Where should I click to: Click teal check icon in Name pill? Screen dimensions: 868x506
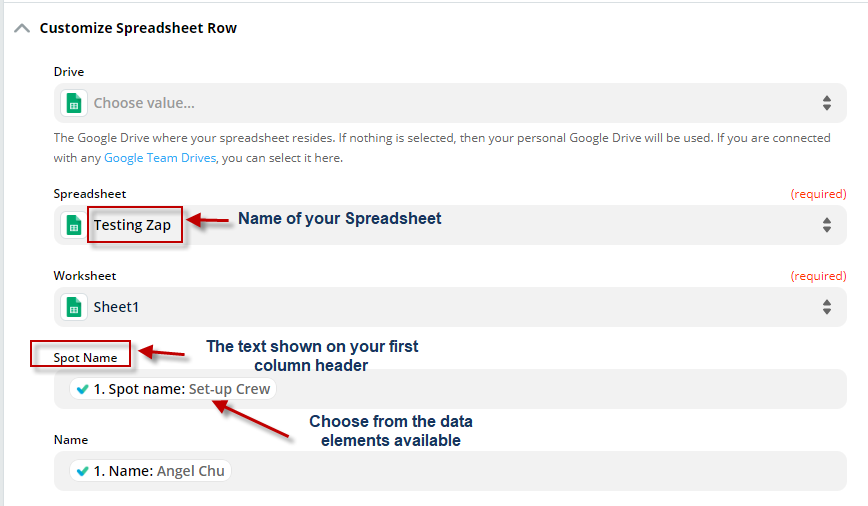pos(83,471)
